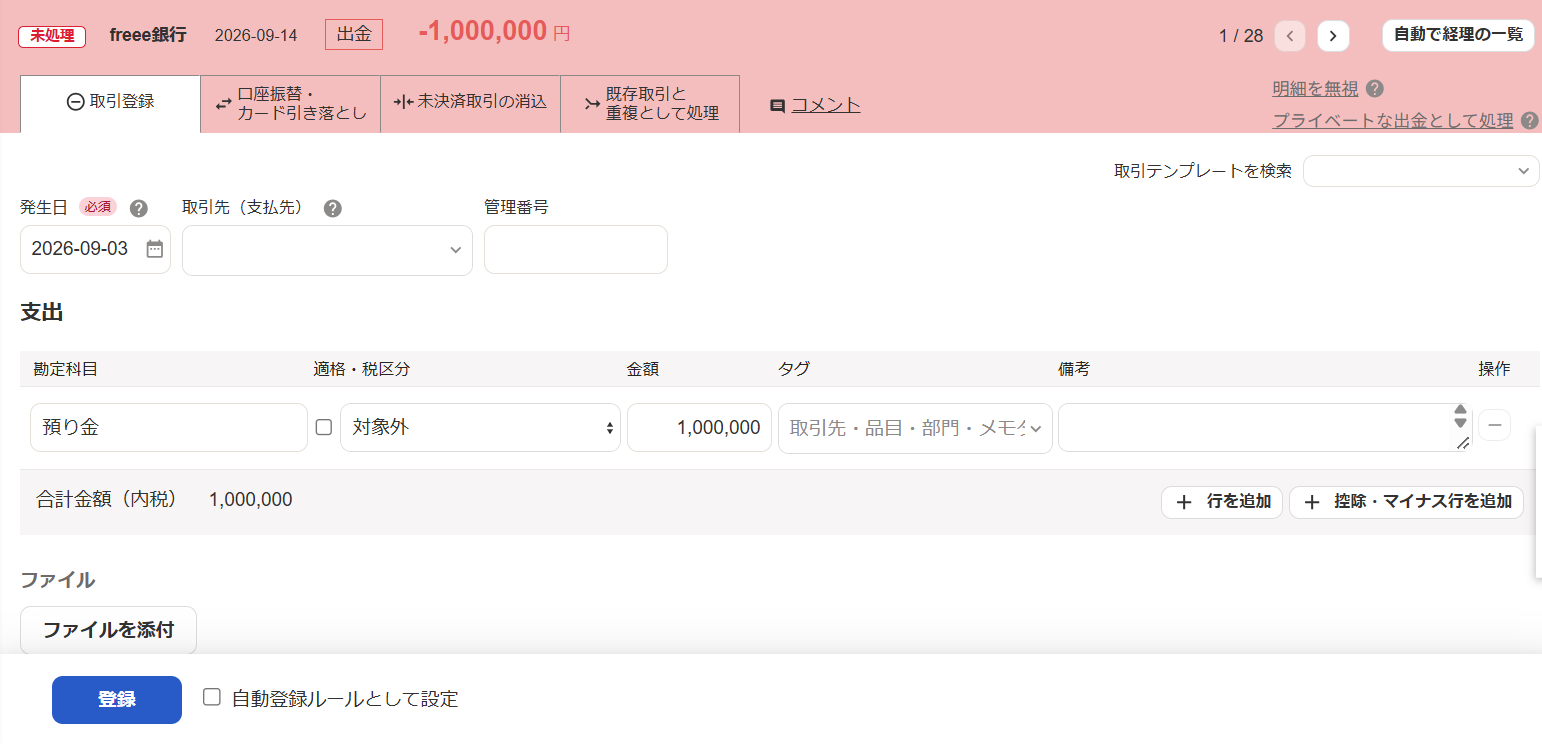1542x744 pixels.
Task: Click 行を追加 button
Action: pos(1222,502)
